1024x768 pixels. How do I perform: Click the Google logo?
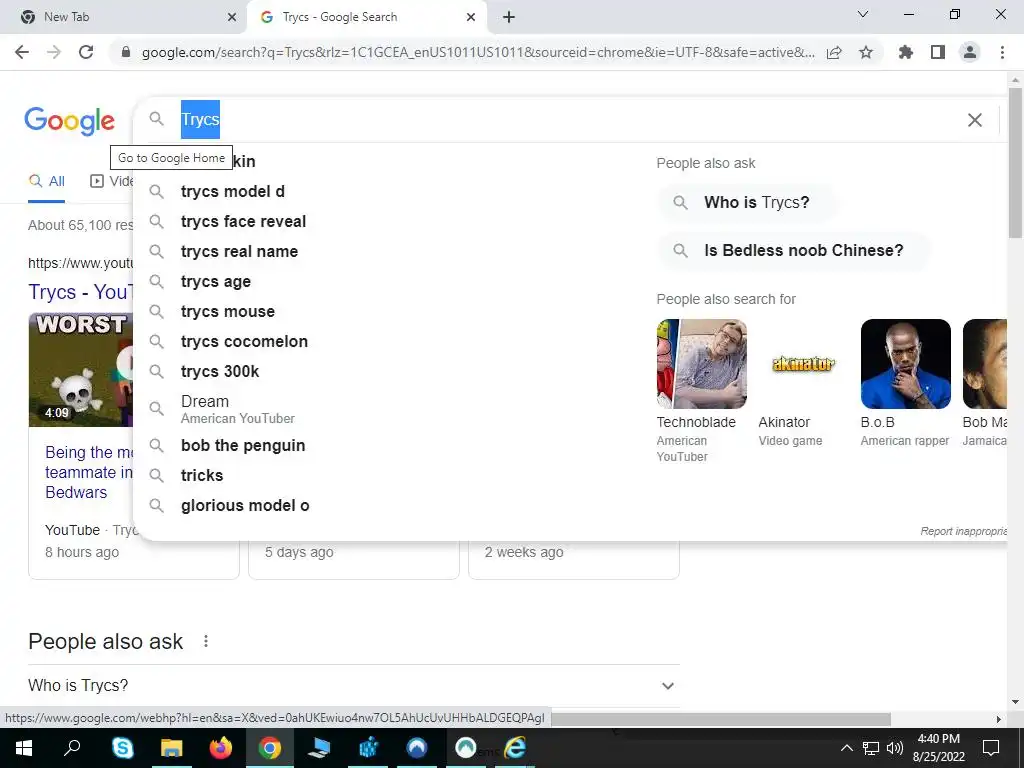pos(69,121)
